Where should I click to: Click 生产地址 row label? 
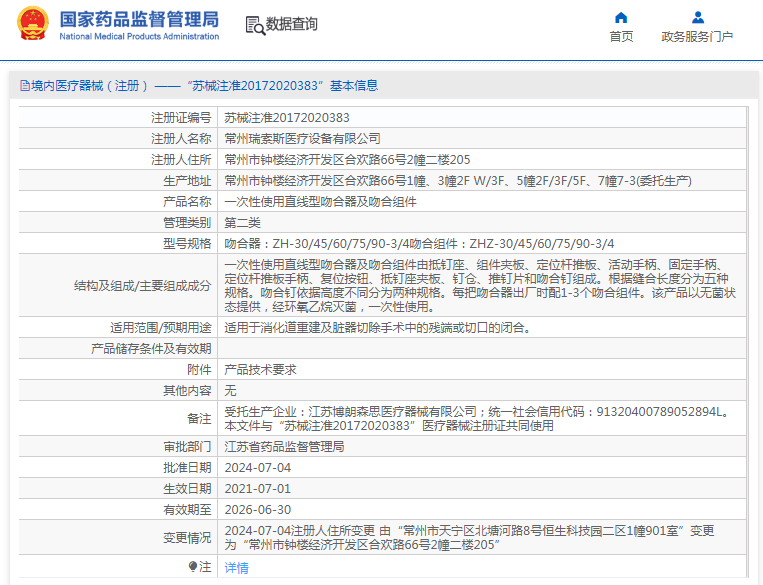187,181
